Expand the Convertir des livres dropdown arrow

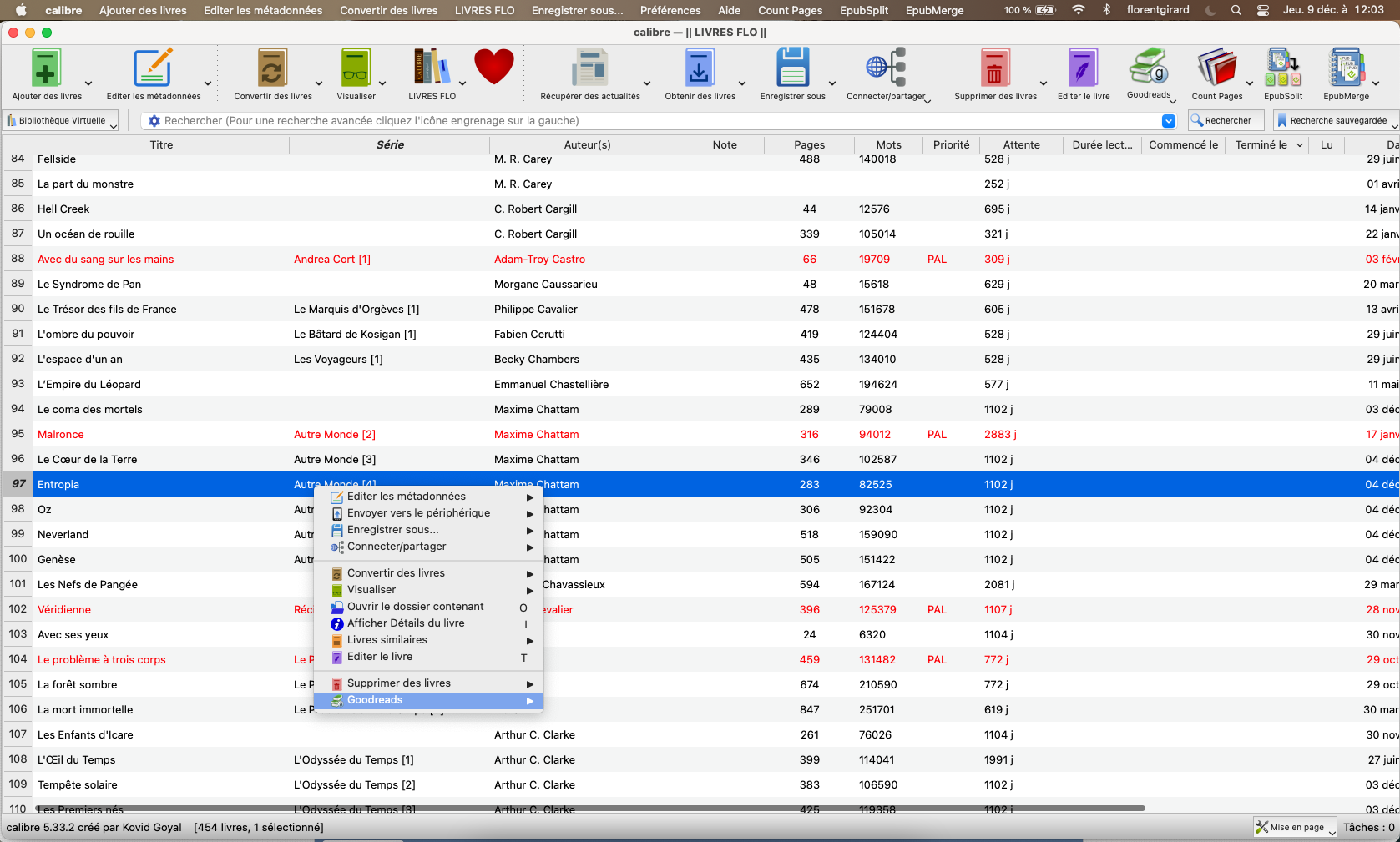(x=319, y=83)
